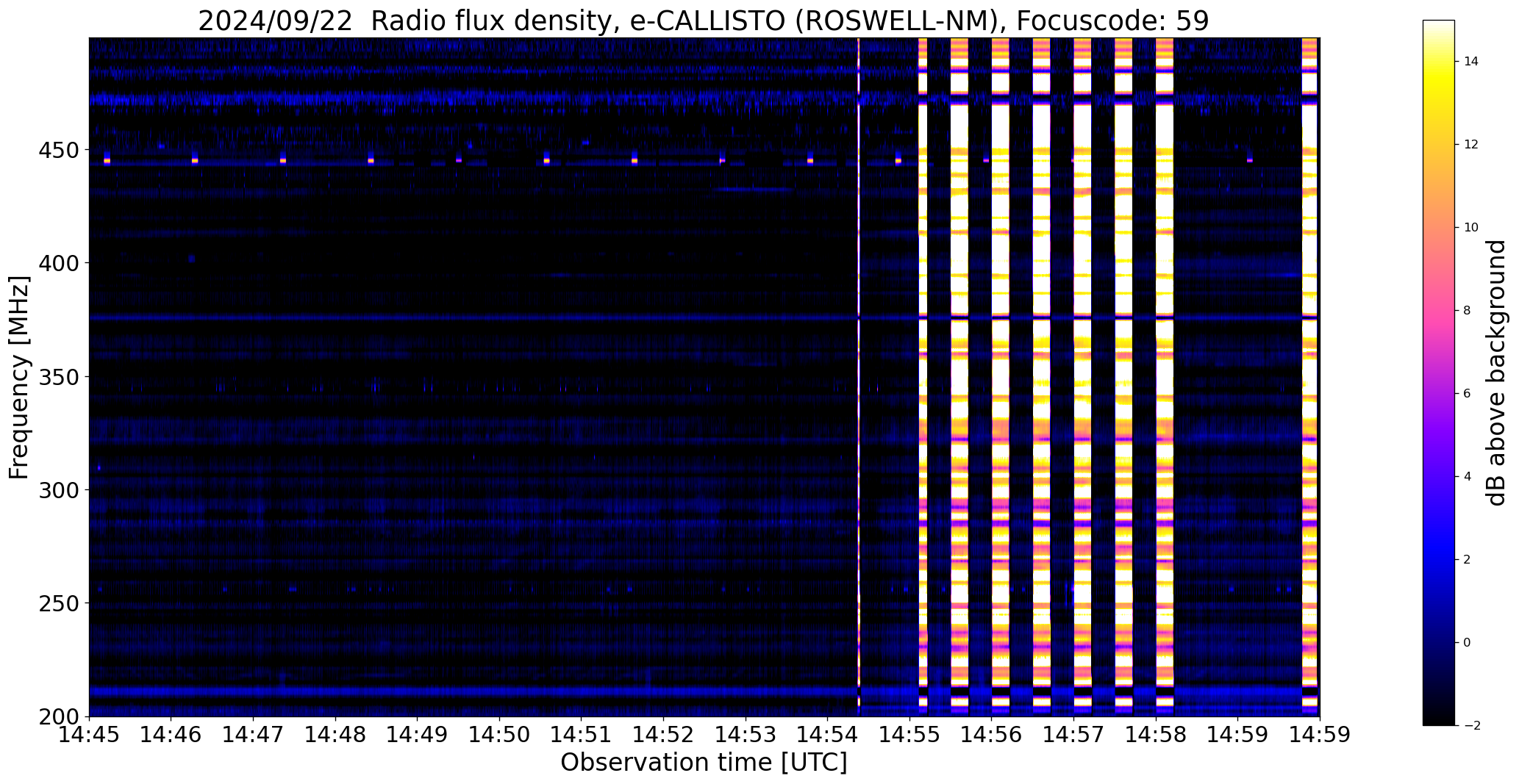Click the colorbar tick label 6

[x=1468, y=394]
